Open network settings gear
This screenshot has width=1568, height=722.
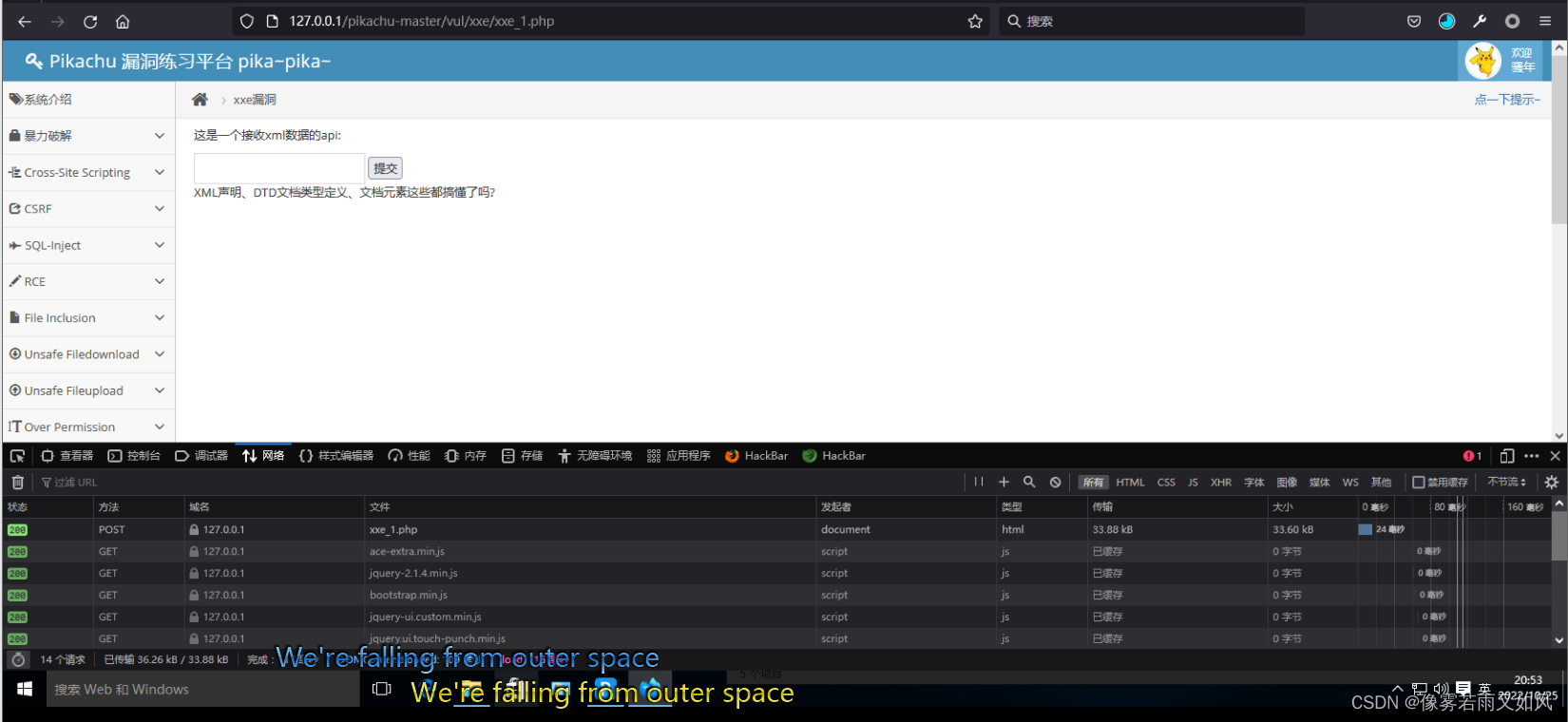coord(1552,483)
